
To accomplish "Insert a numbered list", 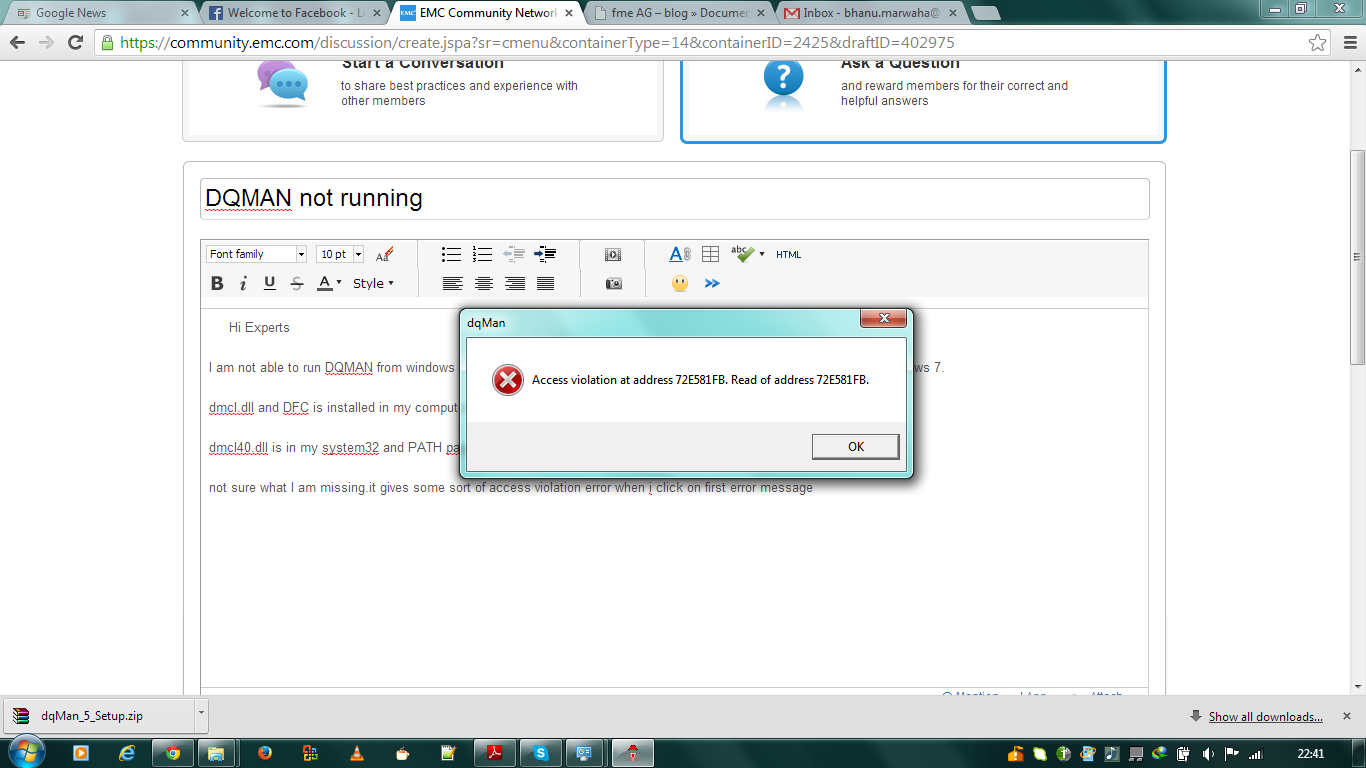I will click(482, 254).
